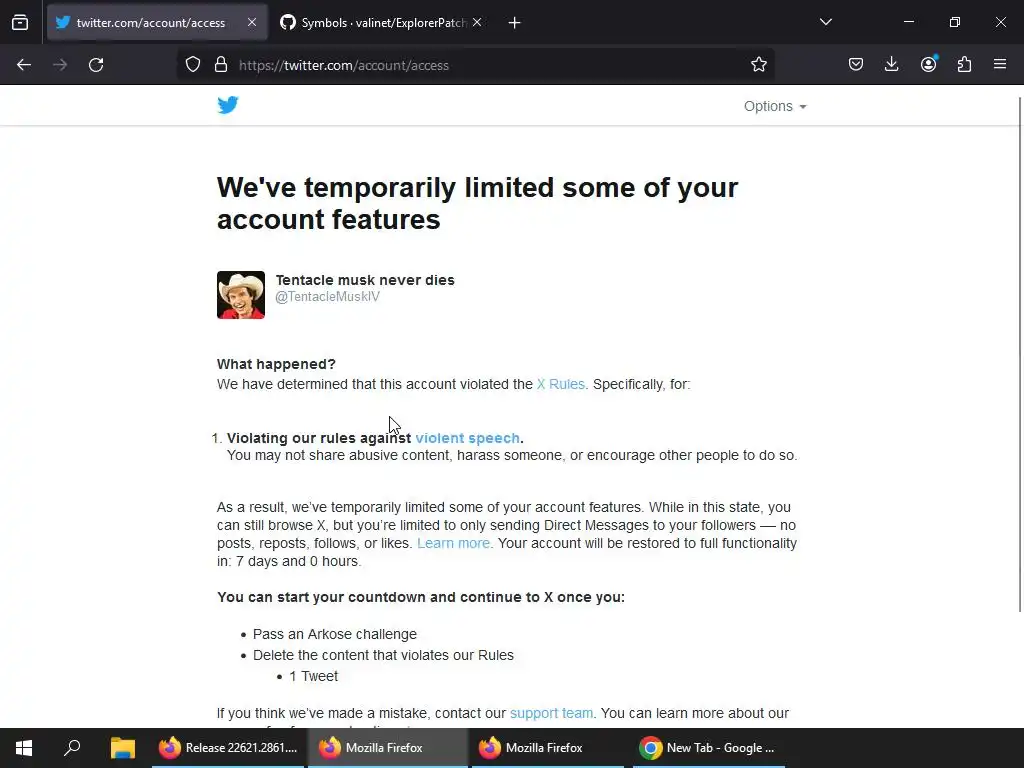Viewport: 1024px width, 768px height.
Task: Click the page vertical scrollbar
Action: [1019, 353]
